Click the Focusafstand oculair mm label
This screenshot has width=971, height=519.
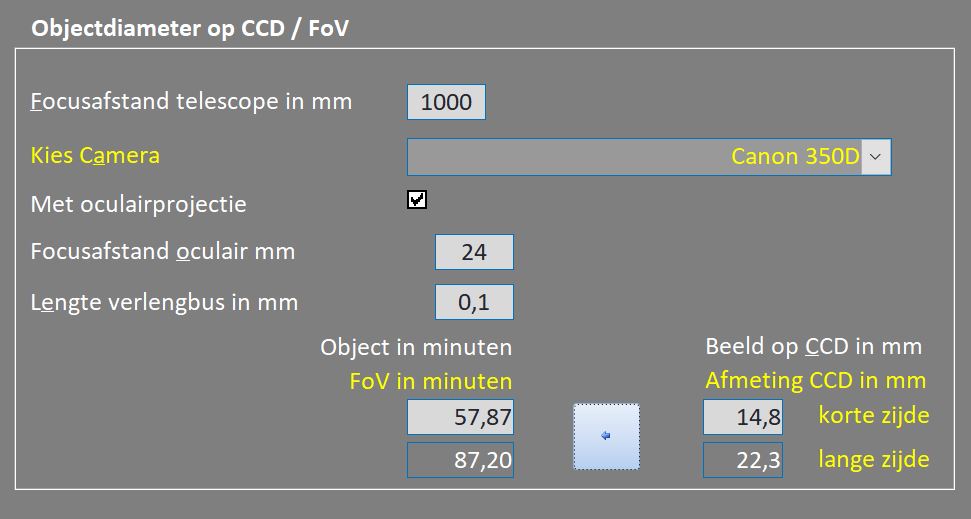[x=163, y=251]
